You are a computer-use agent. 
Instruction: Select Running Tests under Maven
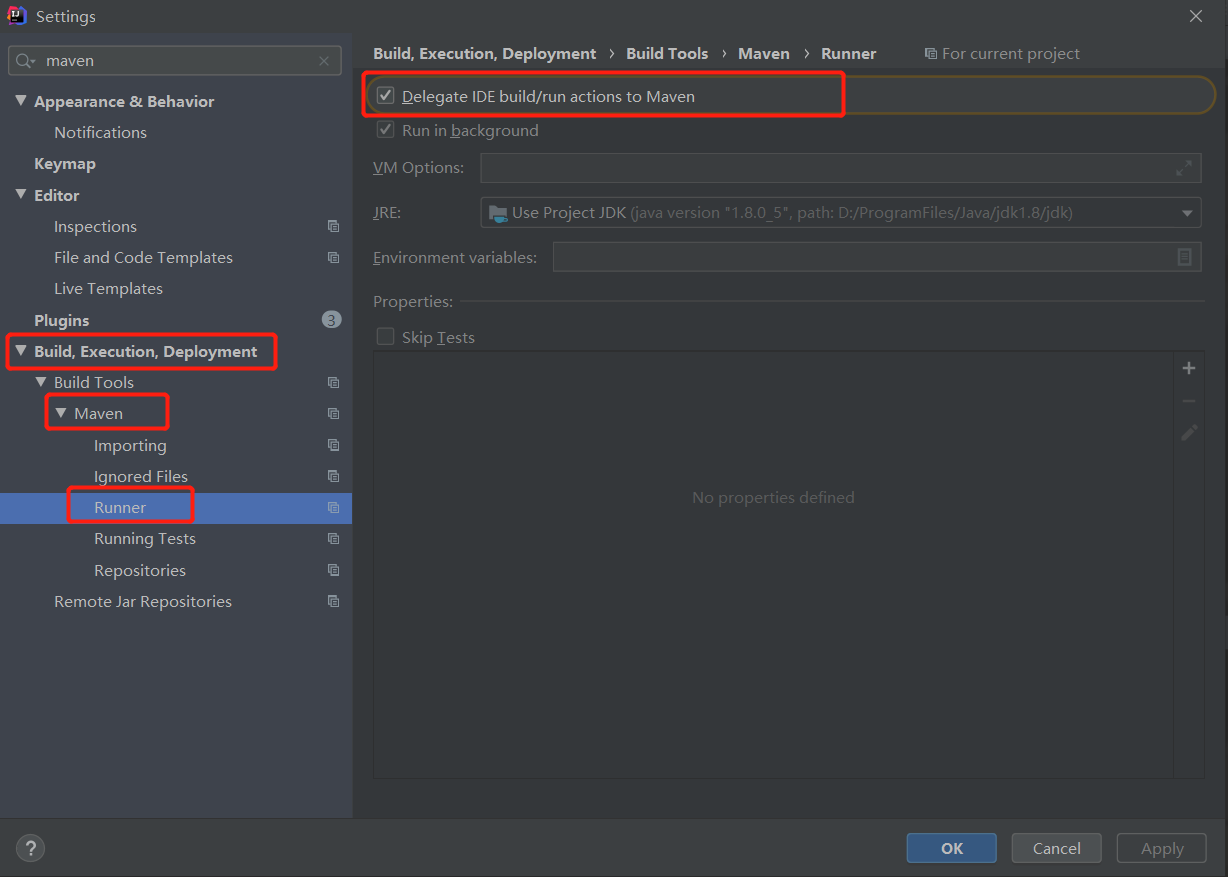point(145,539)
